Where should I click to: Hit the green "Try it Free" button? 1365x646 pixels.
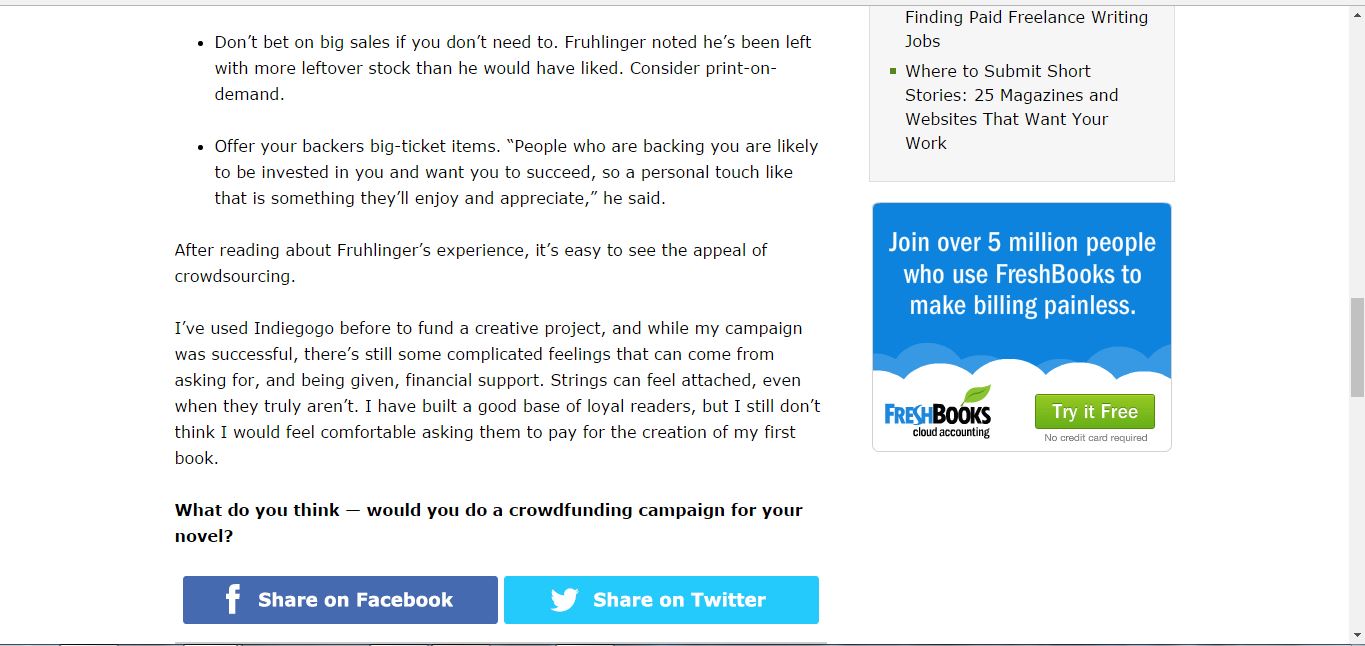pos(1095,412)
